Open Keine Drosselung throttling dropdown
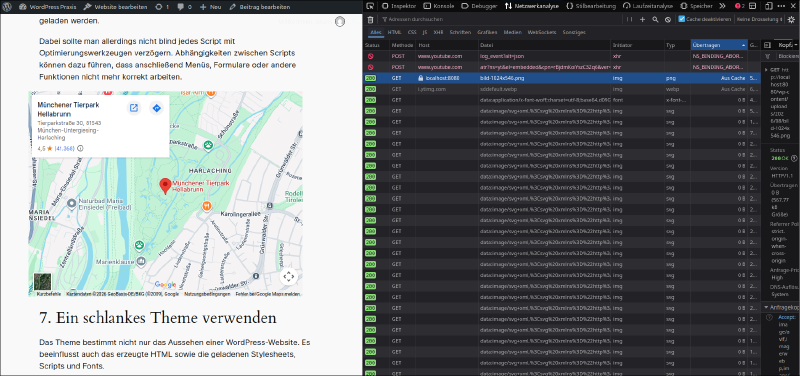 pyautogui.click(x=759, y=19)
